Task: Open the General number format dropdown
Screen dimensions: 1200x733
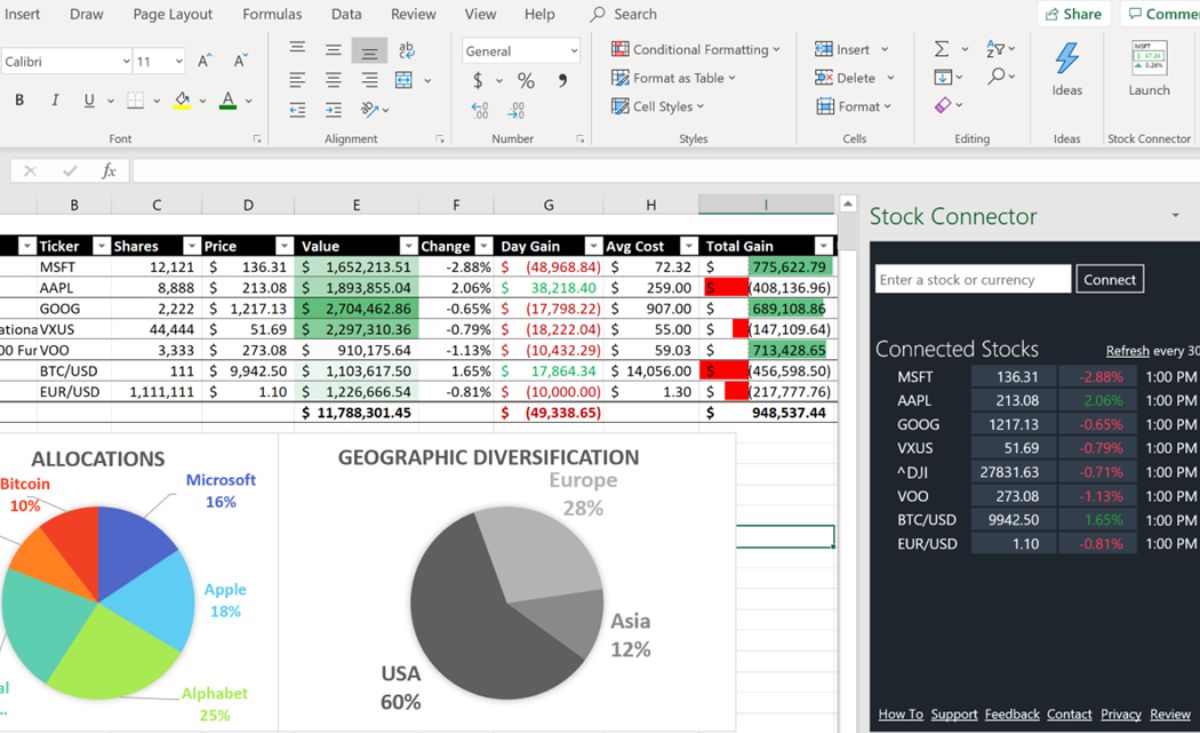Action: [x=574, y=51]
